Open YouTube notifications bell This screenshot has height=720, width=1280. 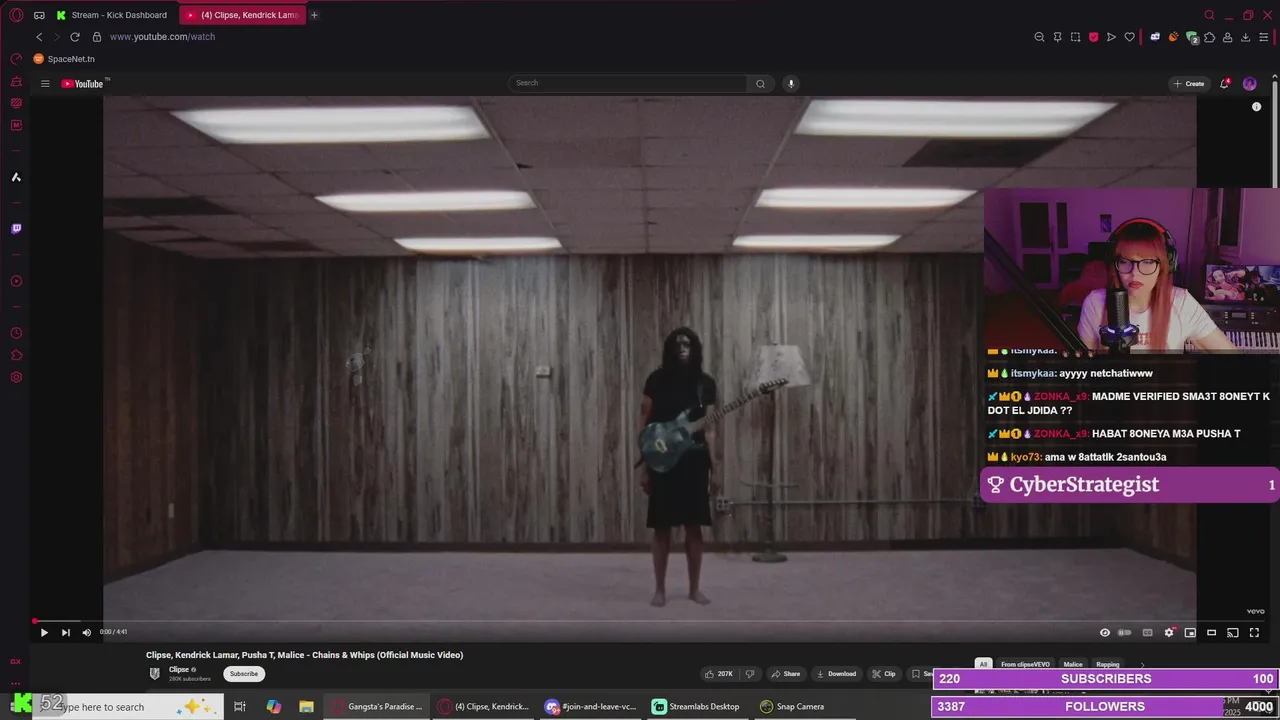(x=1224, y=84)
